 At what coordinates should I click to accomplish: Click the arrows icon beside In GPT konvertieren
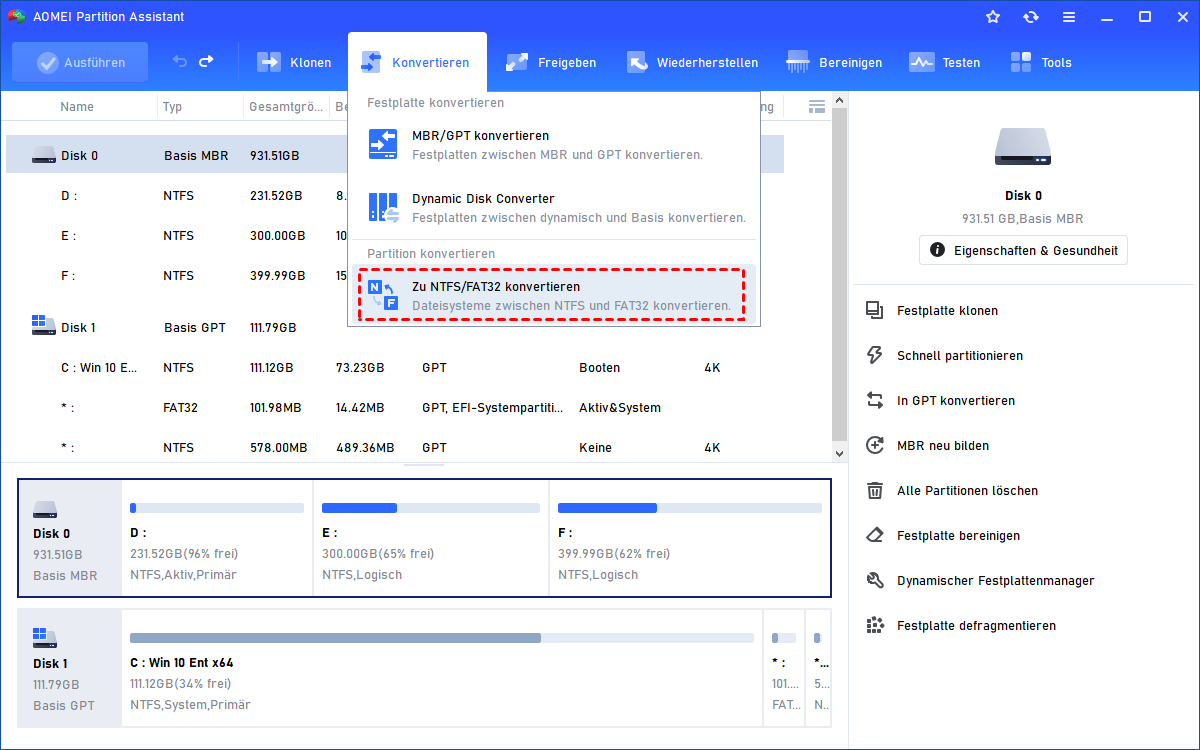point(875,401)
